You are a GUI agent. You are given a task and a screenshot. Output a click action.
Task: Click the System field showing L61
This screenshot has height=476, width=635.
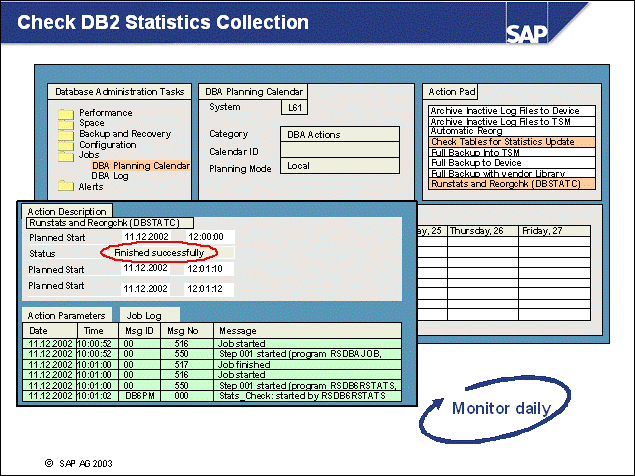point(297,107)
